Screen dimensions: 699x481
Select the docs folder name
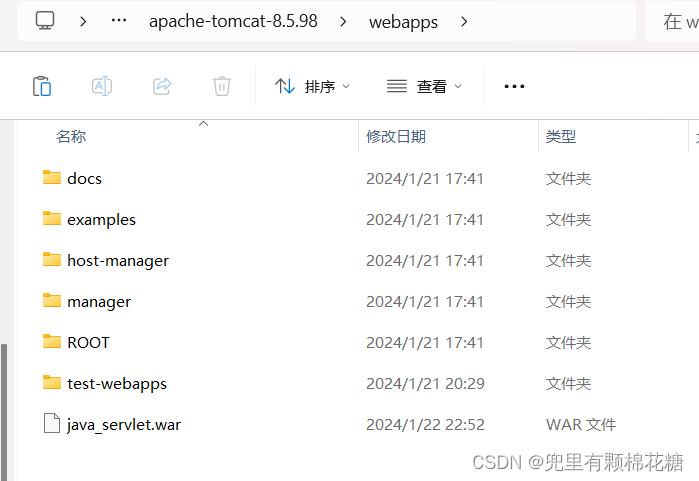pos(84,179)
